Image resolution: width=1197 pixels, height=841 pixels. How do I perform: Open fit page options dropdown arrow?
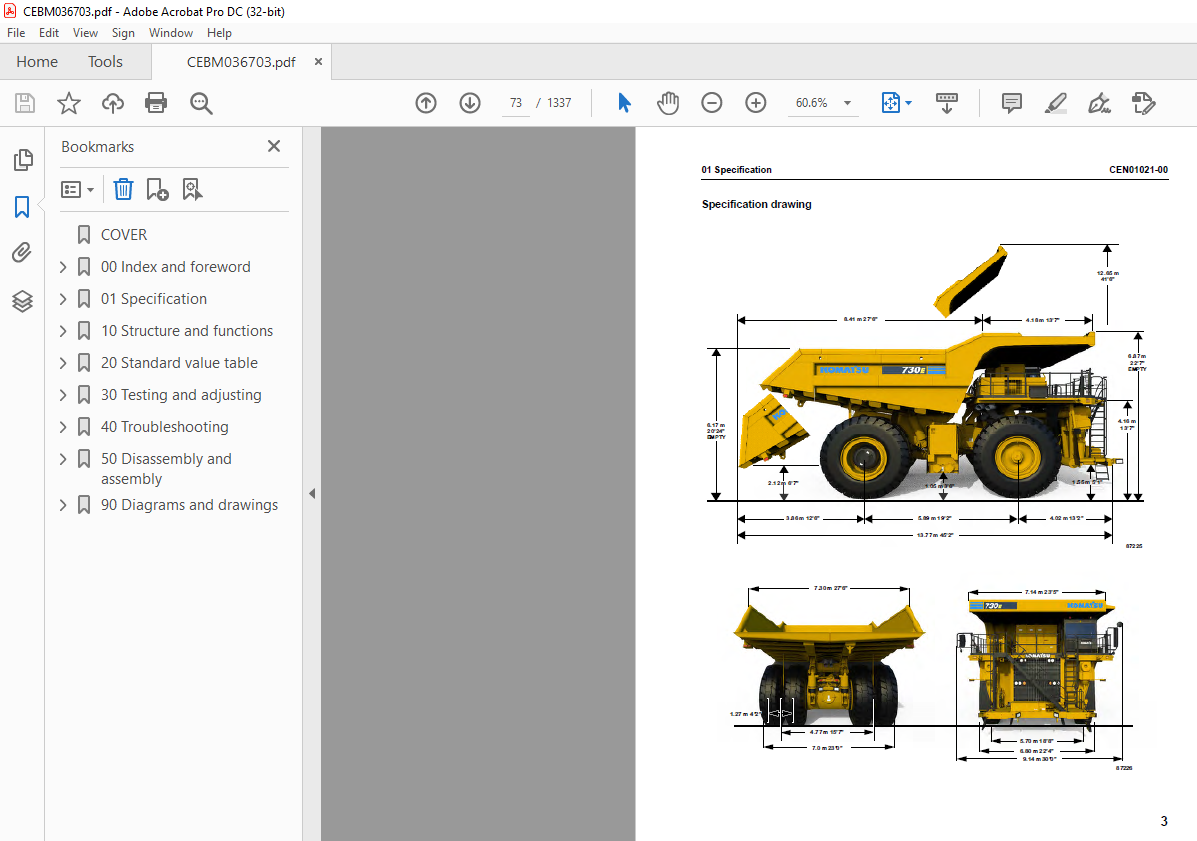click(x=908, y=103)
